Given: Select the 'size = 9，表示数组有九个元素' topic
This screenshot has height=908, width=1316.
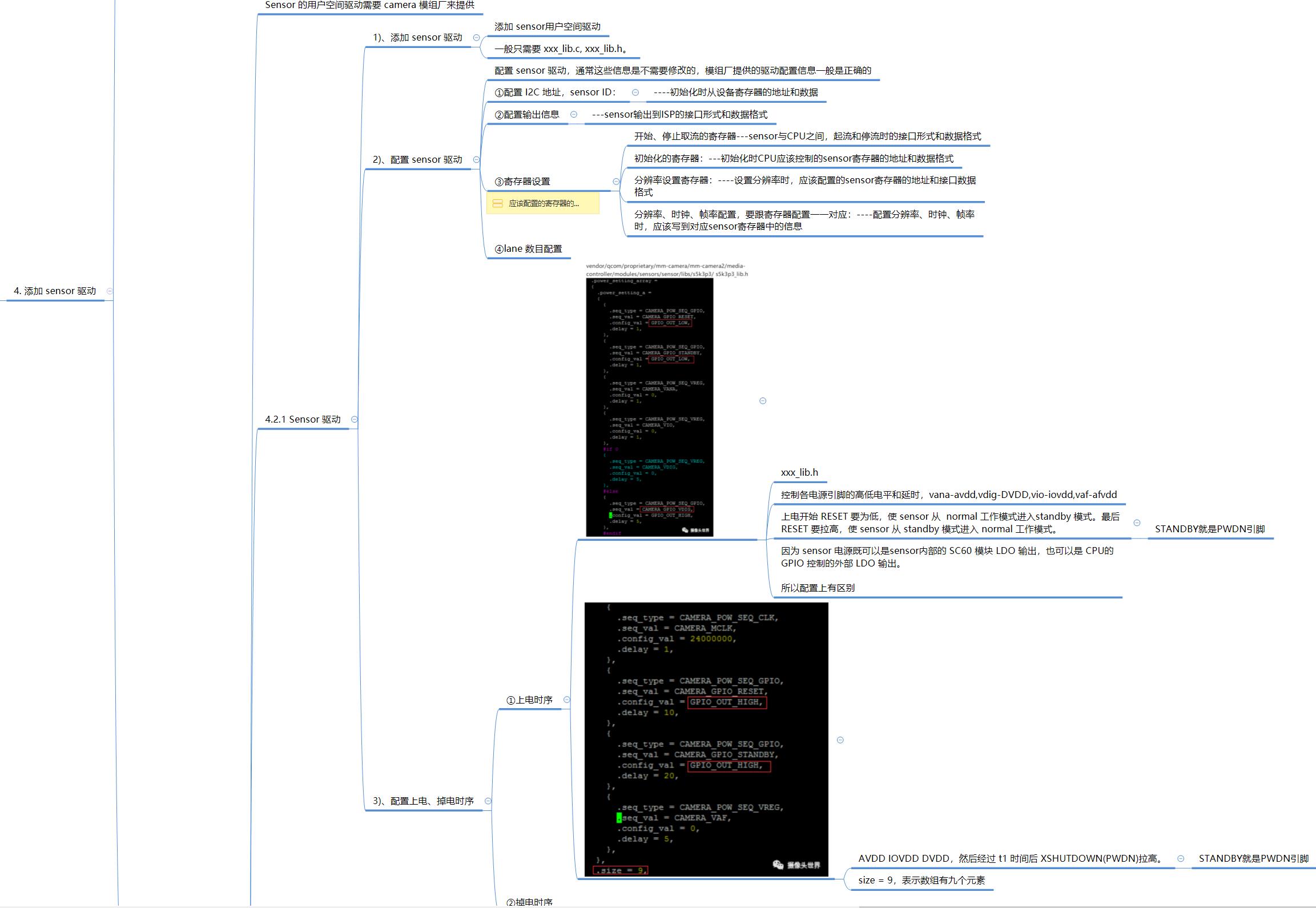Looking at the screenshot, I should click(x=921, y=881).
